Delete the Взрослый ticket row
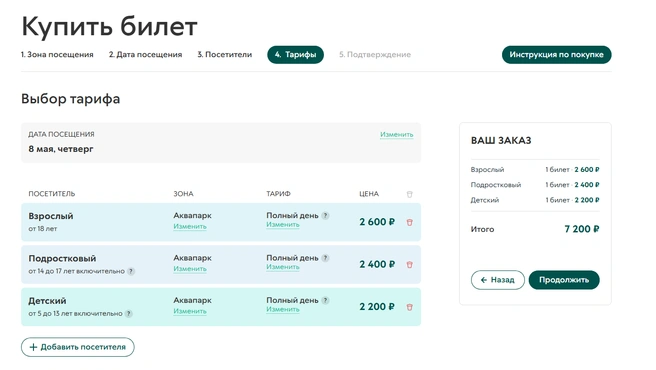656x370 pixels. [410, 222]
